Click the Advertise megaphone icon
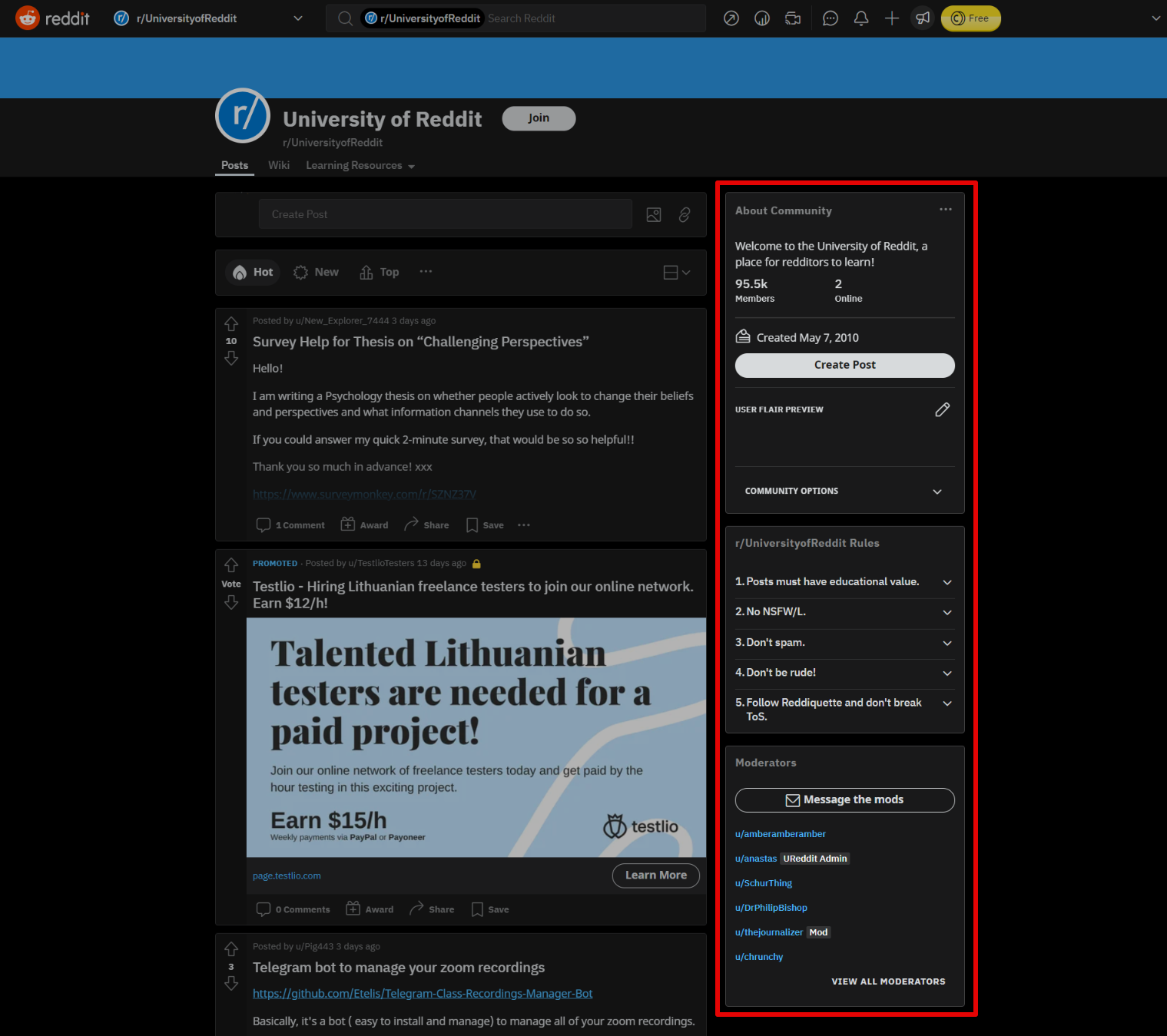Image resolution: width=1167 pixels, height=1036 pixels. pos(923,18)
